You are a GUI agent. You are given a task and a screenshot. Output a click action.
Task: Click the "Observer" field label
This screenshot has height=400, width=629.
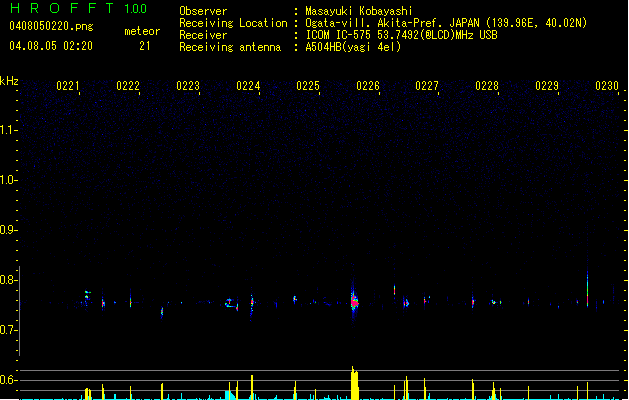coord(203,11)
